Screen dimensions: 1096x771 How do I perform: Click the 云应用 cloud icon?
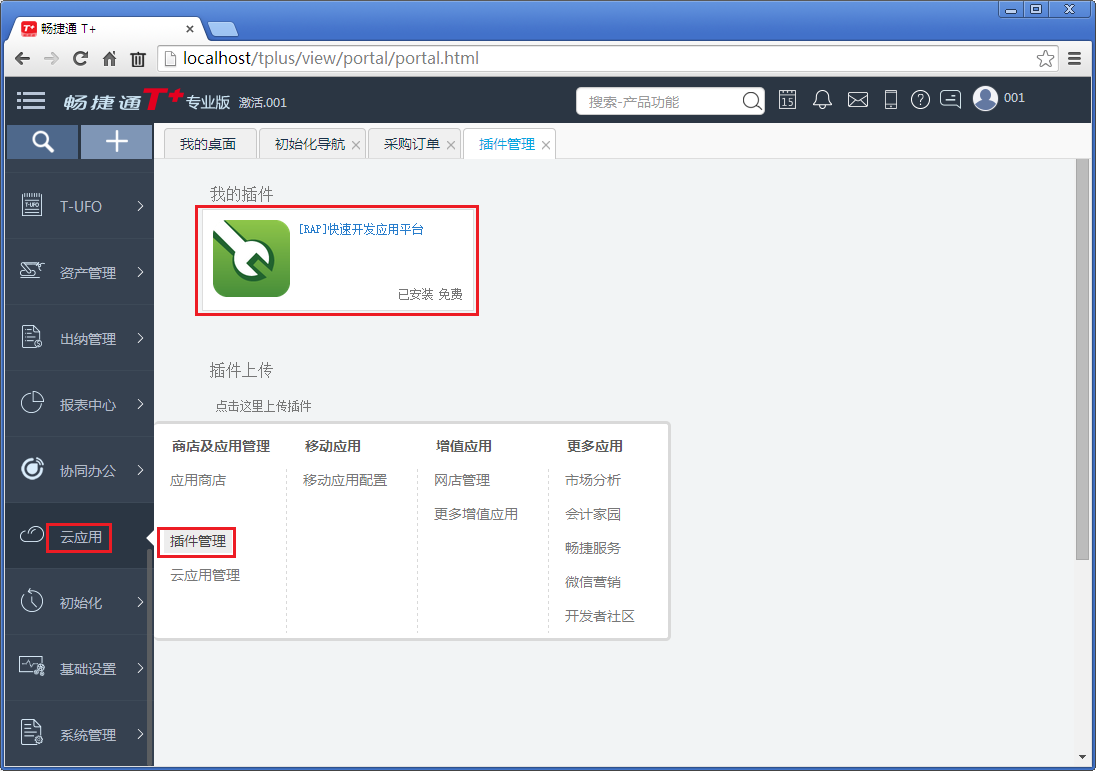coord(32,535)
